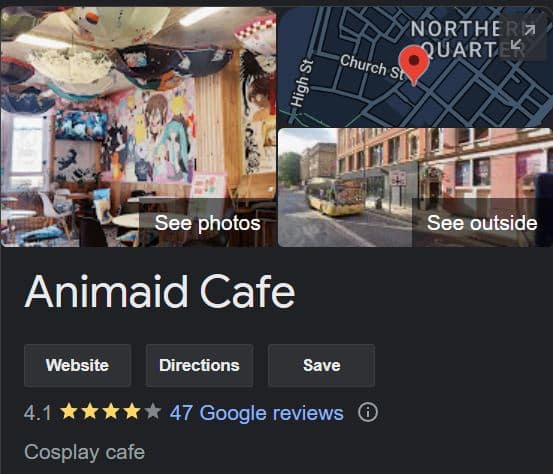553x474 pixels.
Task: Click the red location pin on map
Action: click(x=414, y=65)
